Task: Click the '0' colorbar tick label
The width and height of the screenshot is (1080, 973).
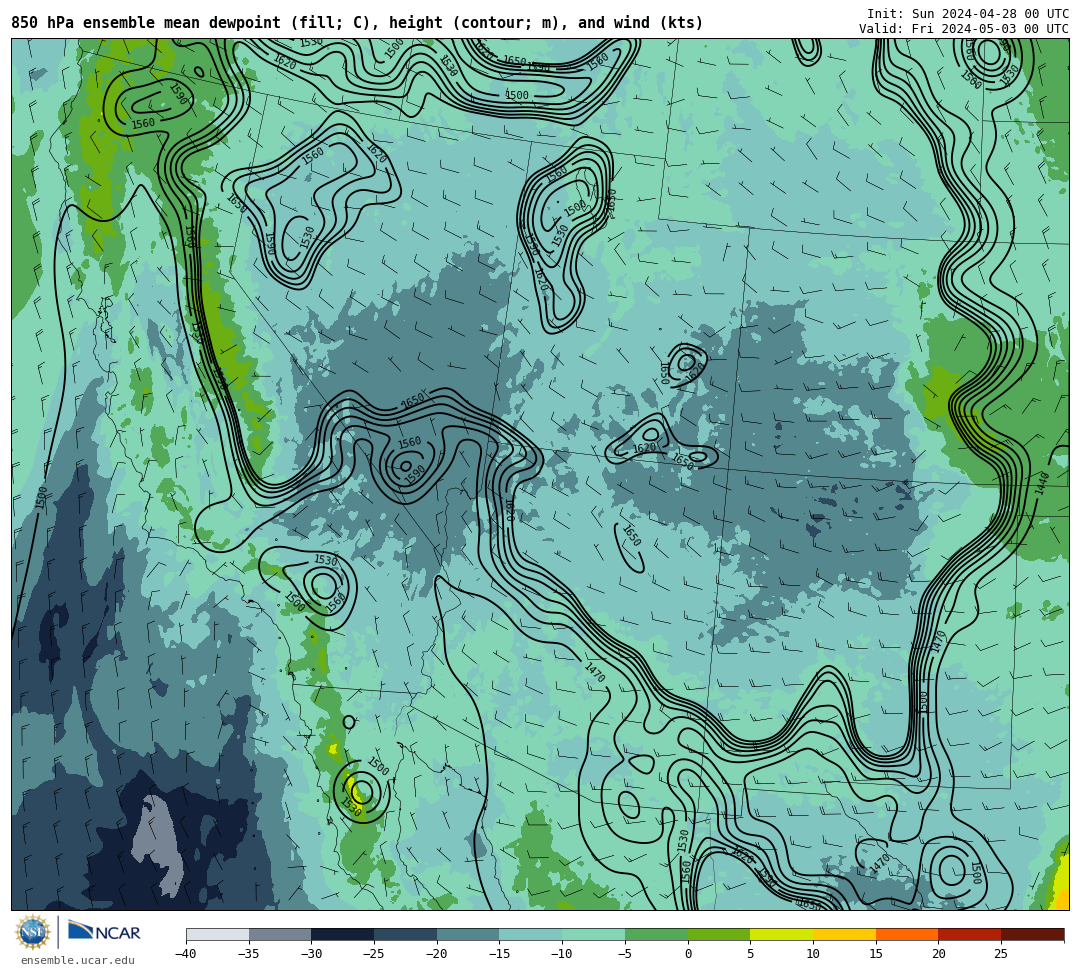Action: point(688,954)
